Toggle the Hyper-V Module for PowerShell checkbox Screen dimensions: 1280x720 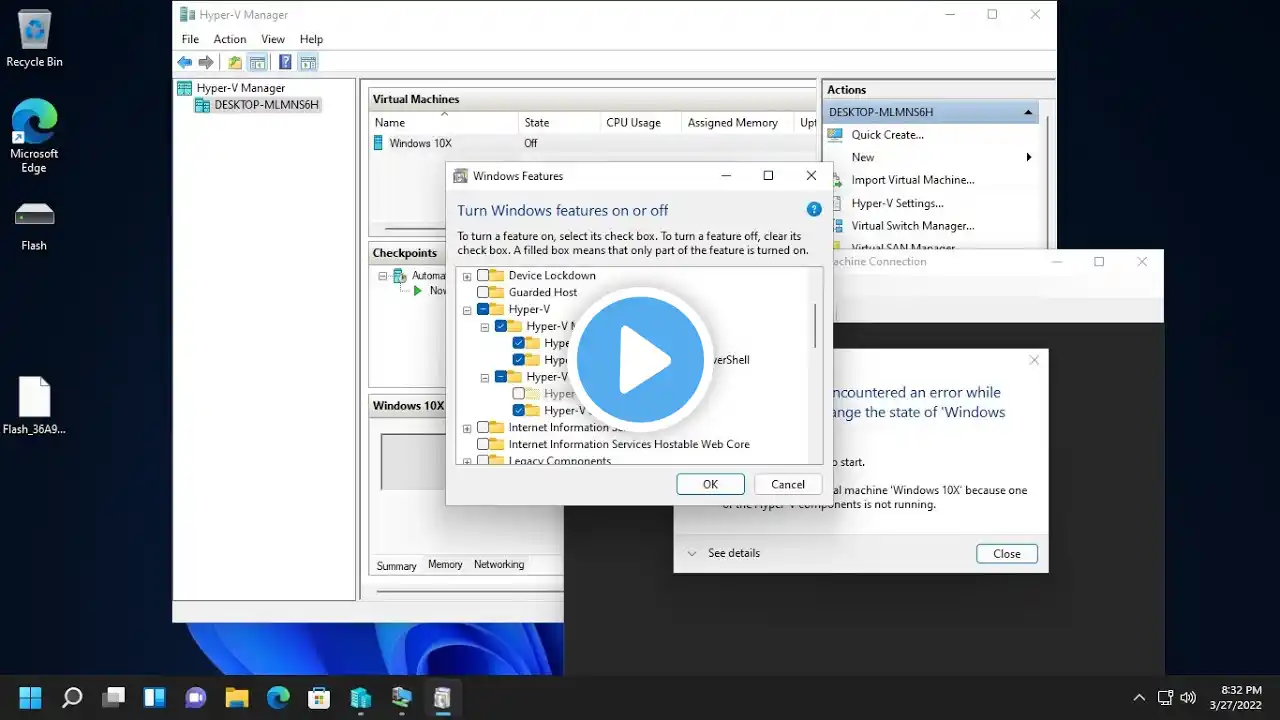pyautogui.click(x=518, y=360)
